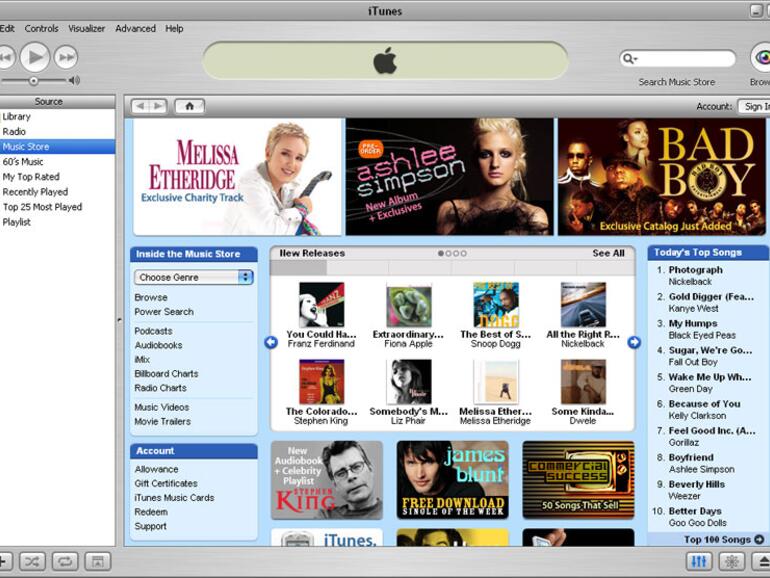770x578 pixels.
Task: Open the Edit menu
Action: [x=7, y=28]
